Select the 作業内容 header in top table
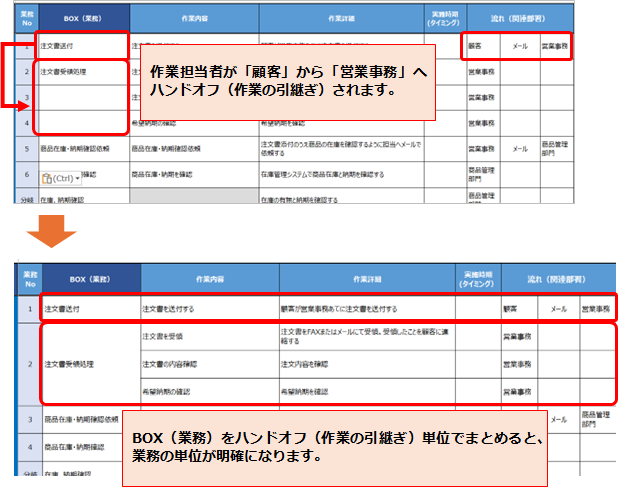The width and height of the screenshot is (618, 487). pyautogui.click(x=194, y=19)
